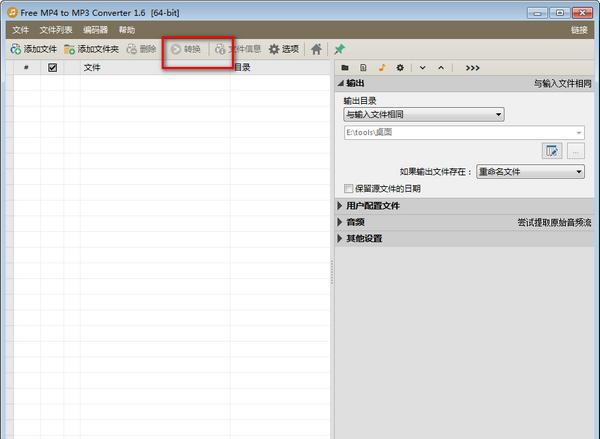The image size is (600, 439).
Task: Select the orange music note icon in the settings panel
Action: tap(382, 68)
